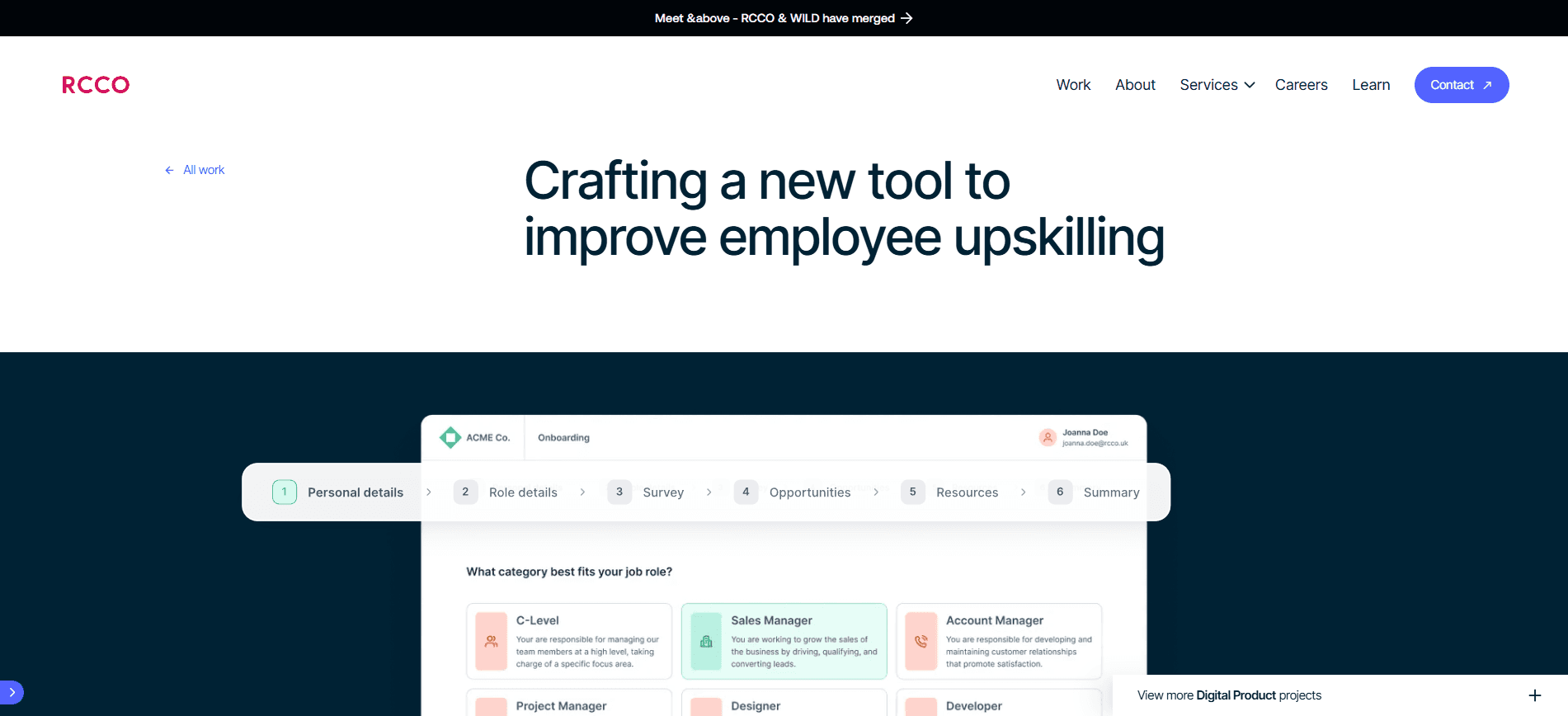Select step 3 Survey
Screen dimensions: 1568x716
(x=646, y=492)
